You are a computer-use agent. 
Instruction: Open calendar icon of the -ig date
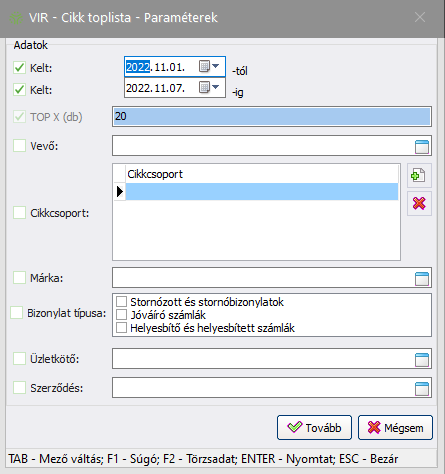pos(204,88)
